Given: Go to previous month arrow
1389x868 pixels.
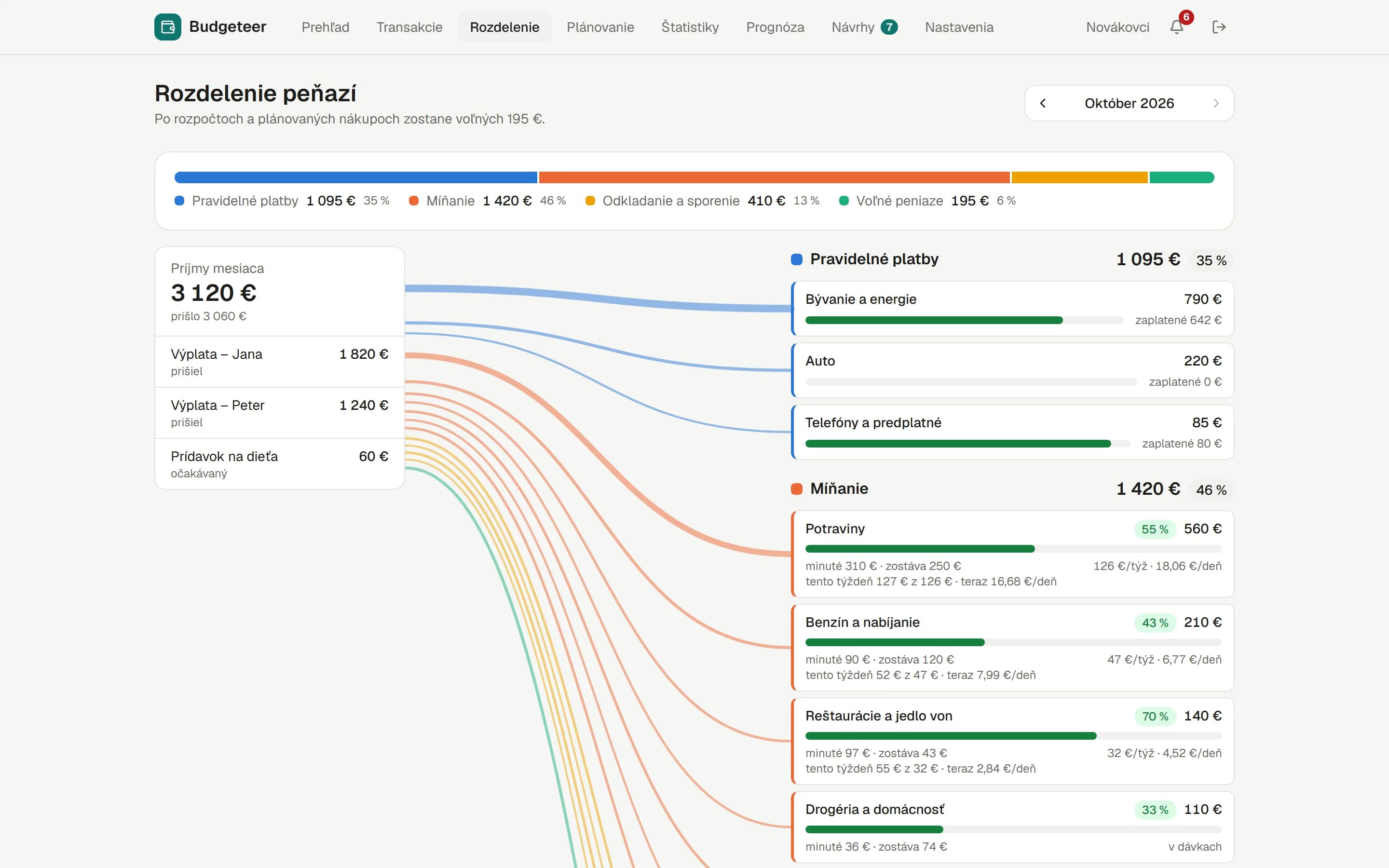Looking at the screenshot, I should click(x=1043, y=103).
